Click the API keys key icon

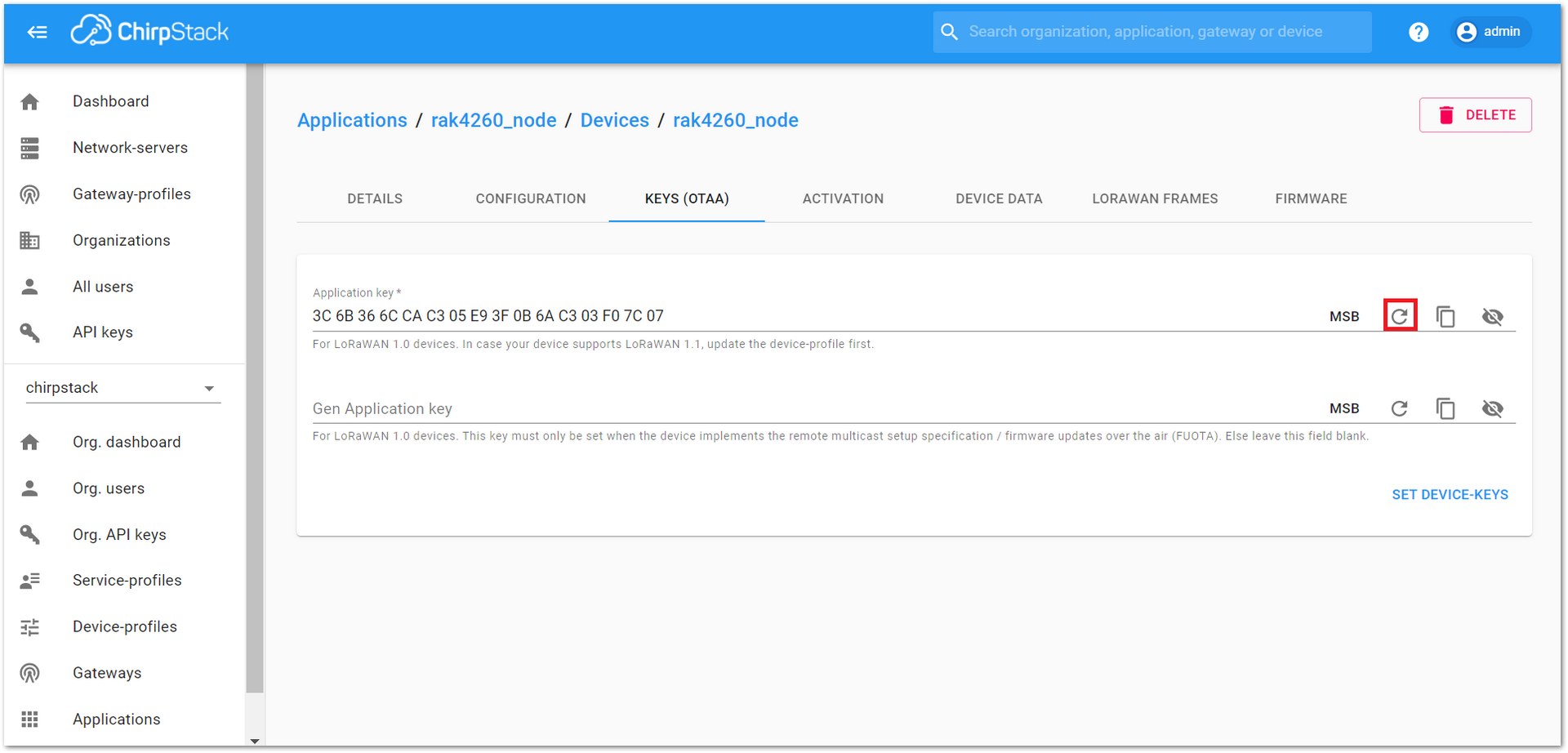[x=30, y=332]
